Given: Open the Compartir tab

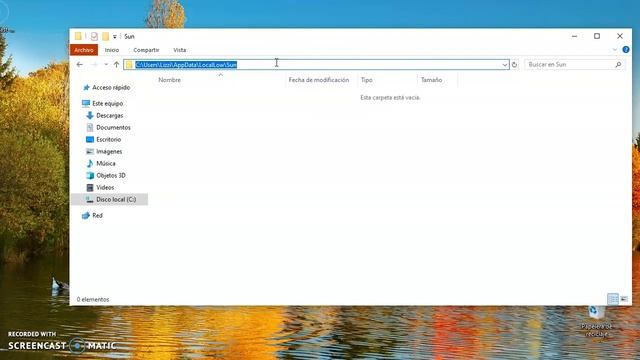Looking at the screenshot, I should (x=146, y=50).
